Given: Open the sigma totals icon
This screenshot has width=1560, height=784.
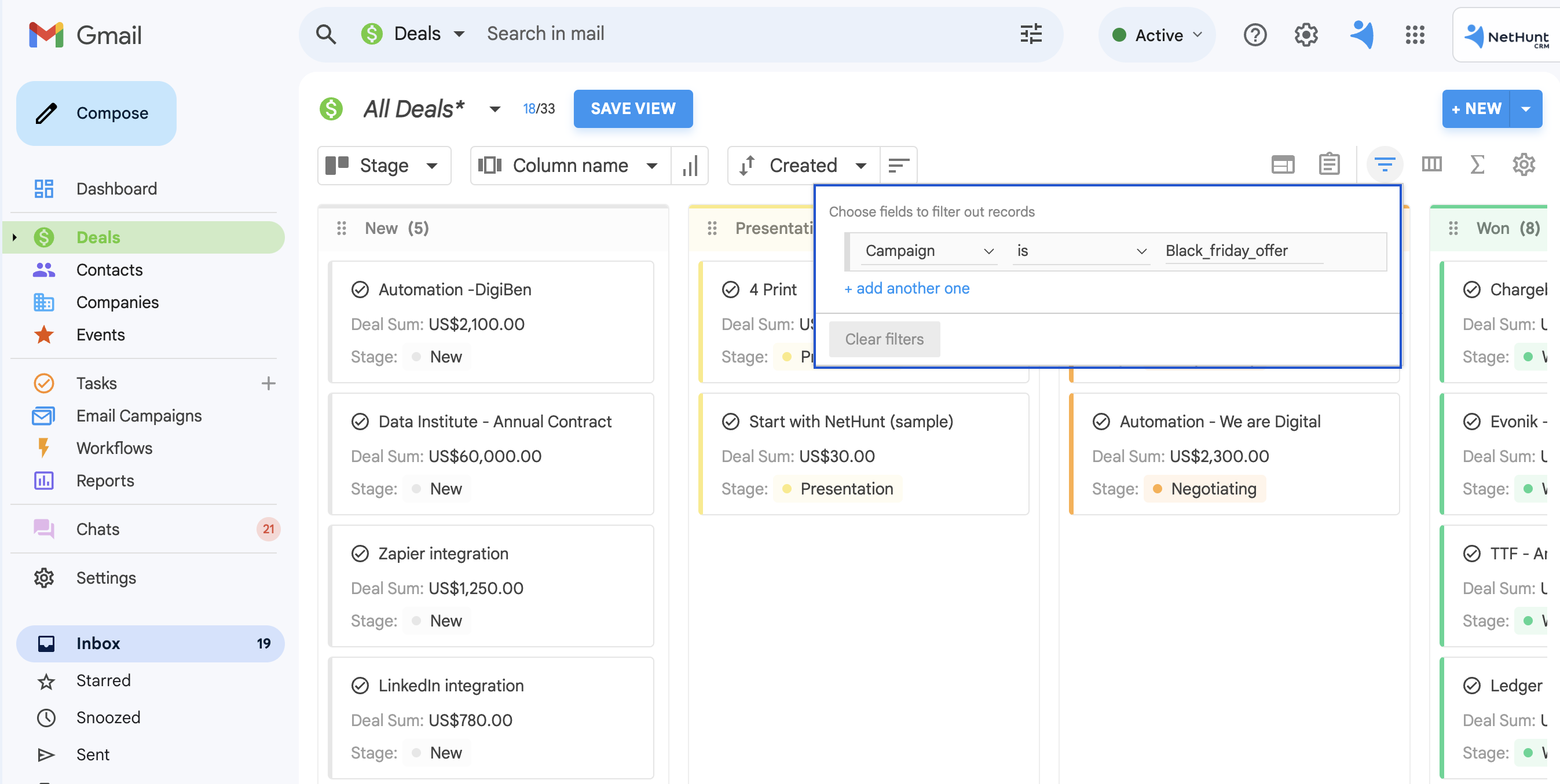Looking at the screenshot, I should pos(1477,164).
